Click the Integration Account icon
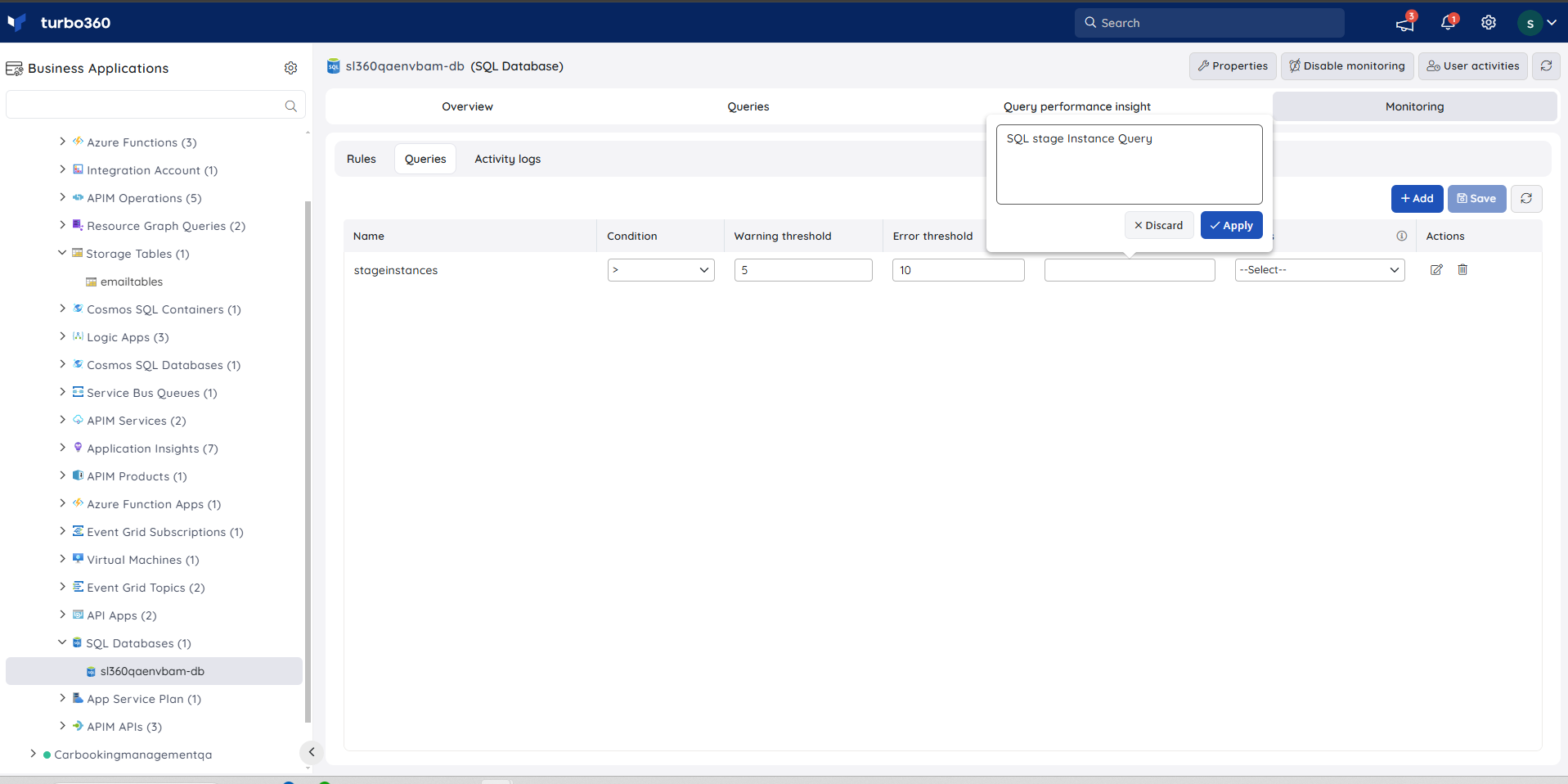 click(78, 169)
